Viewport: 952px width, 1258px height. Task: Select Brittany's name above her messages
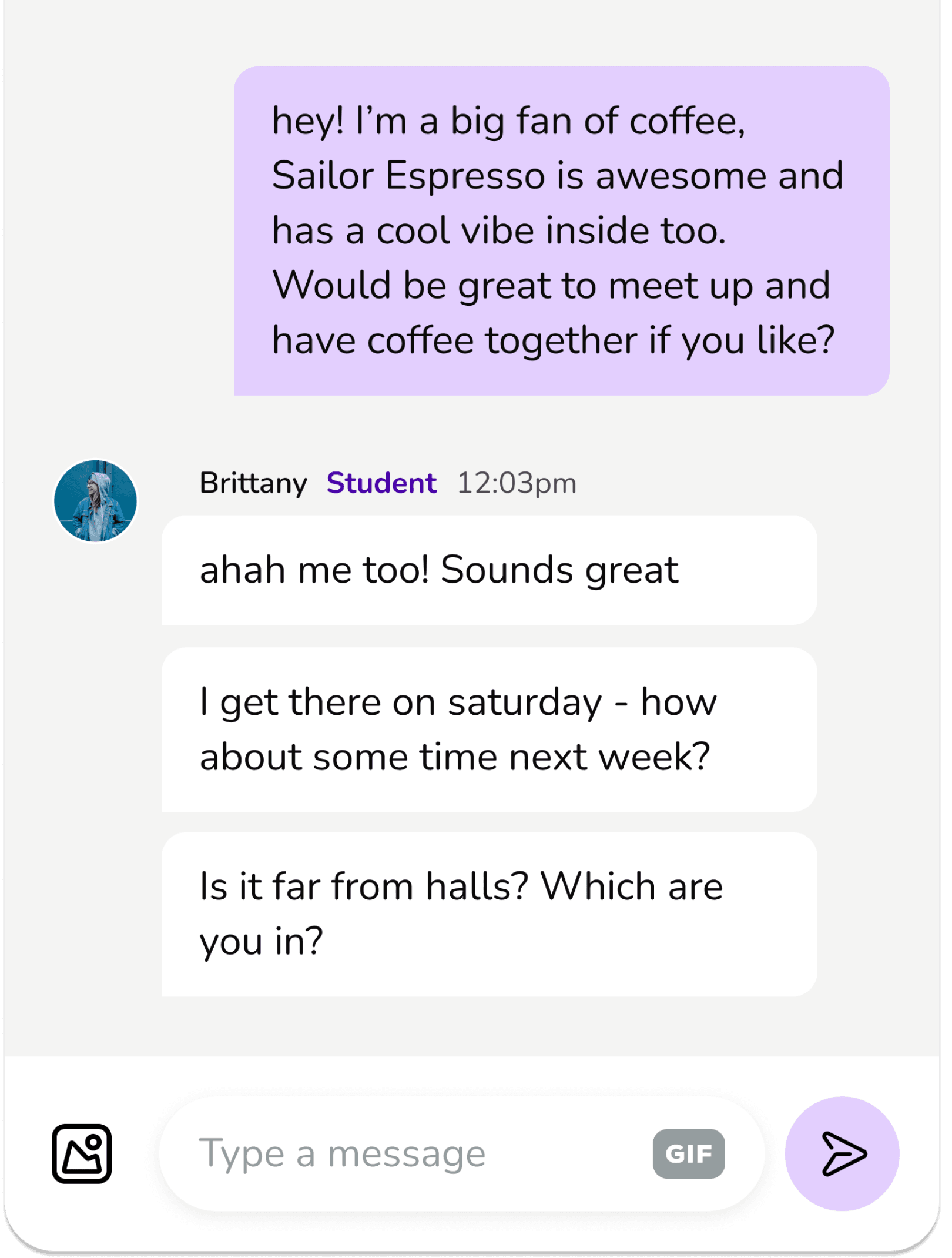(252, 484)
